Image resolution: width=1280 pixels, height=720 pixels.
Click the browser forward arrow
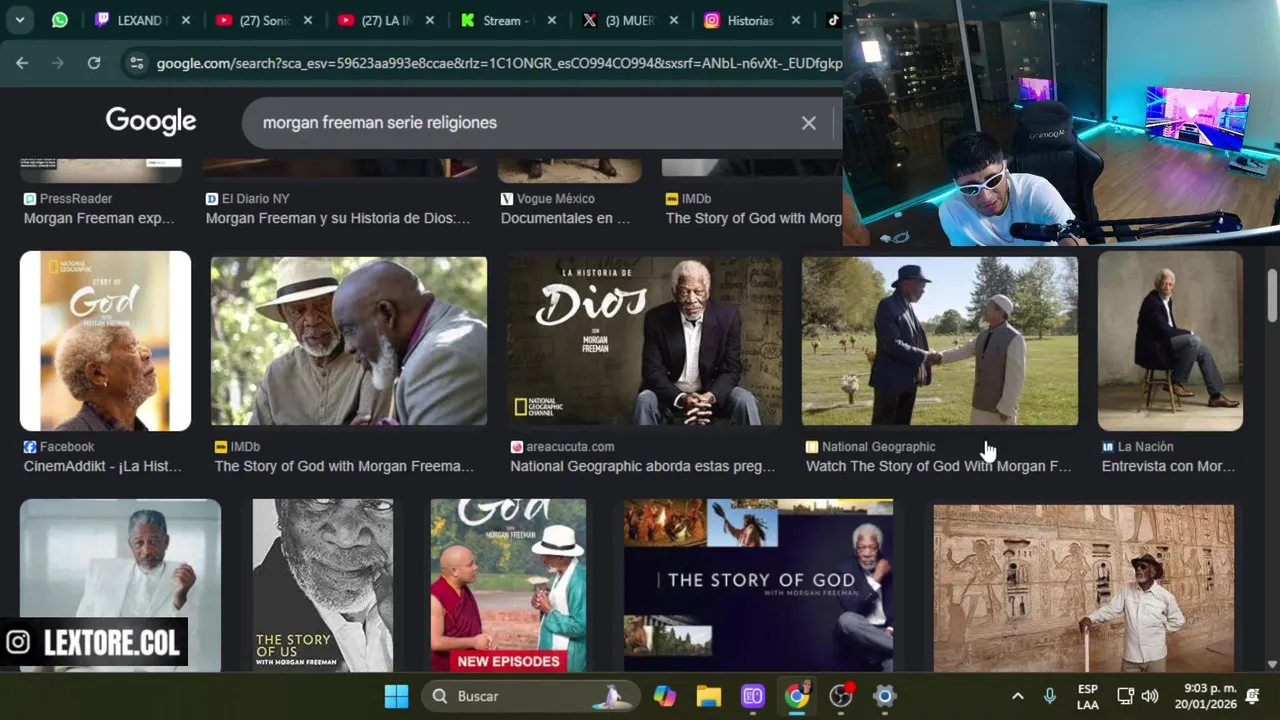[x=58, y=63]
